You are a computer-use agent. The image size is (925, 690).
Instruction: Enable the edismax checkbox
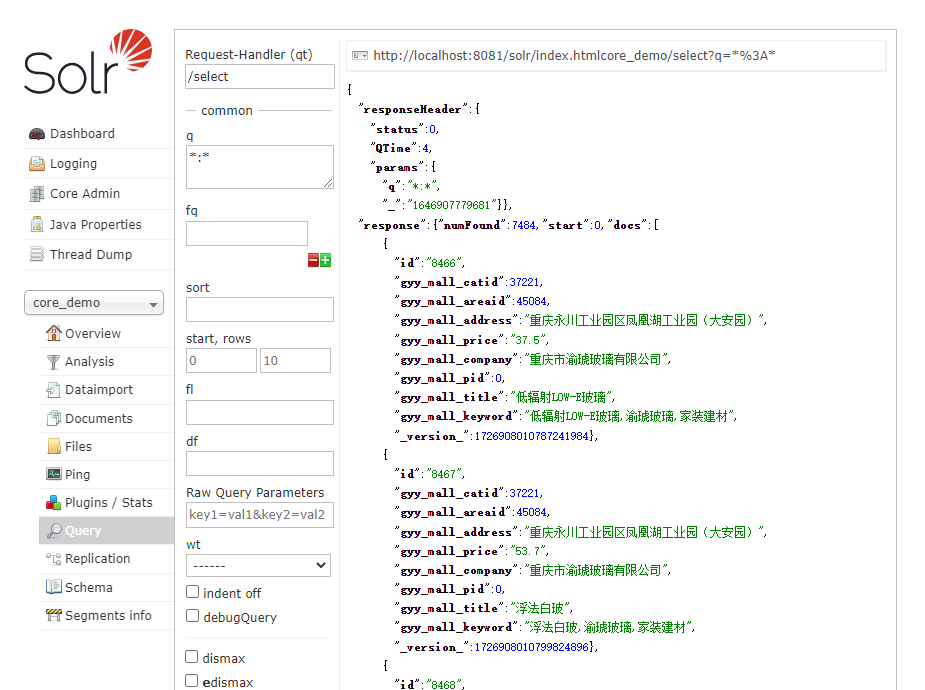tap(192, 681)
